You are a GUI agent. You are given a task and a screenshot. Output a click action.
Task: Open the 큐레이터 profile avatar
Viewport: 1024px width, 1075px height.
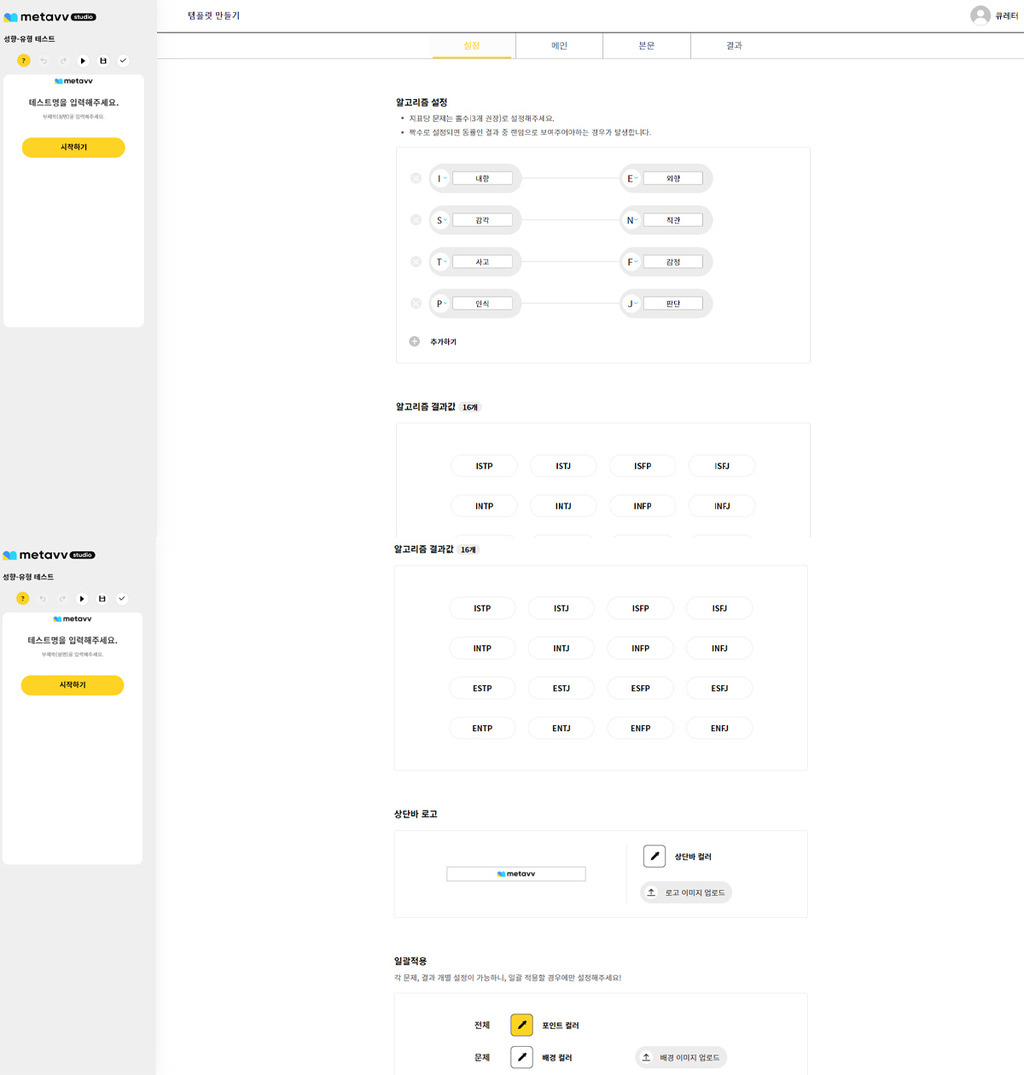coord(980,16)
